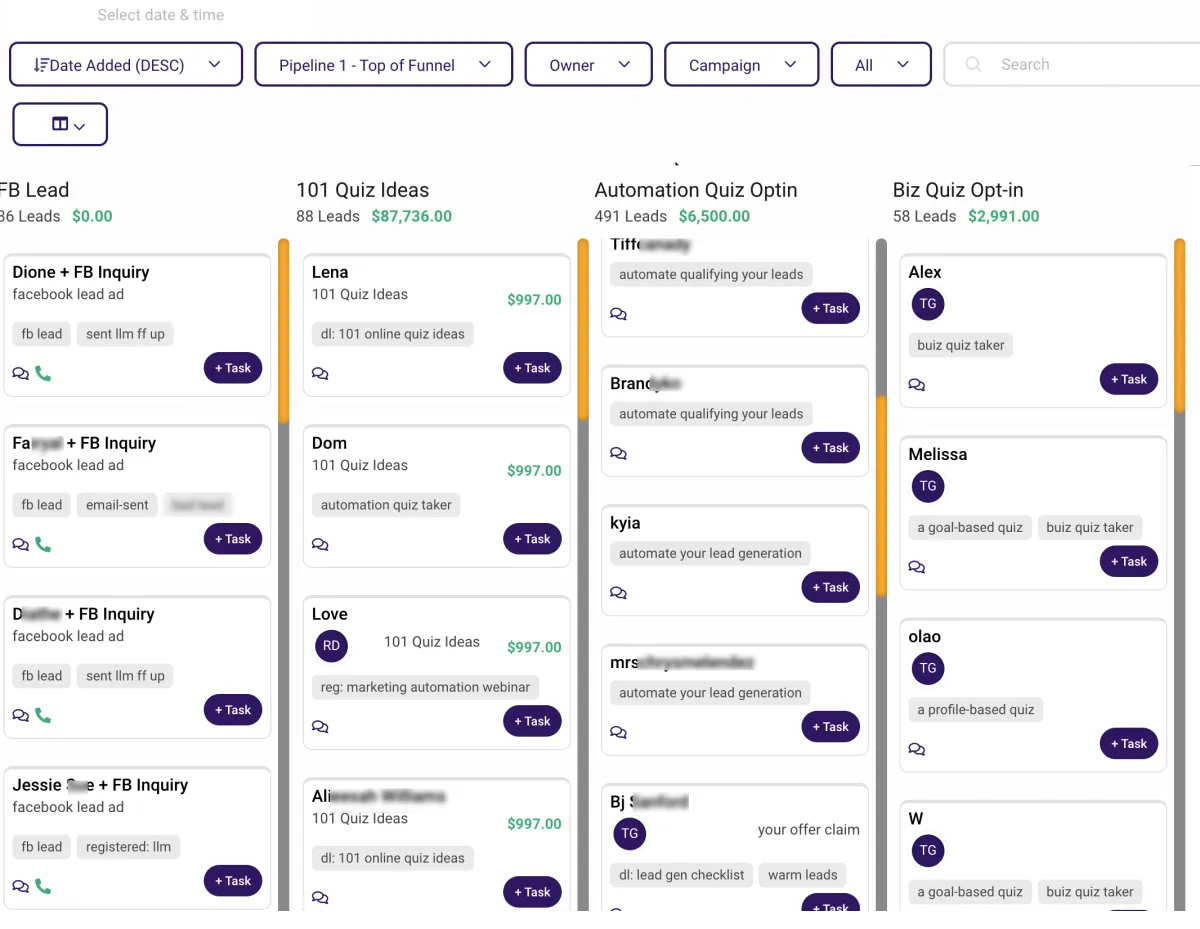Viewport: 1200px width, 929px height.
Task: Click the search magnifier icon
Action: pos(973,64)
